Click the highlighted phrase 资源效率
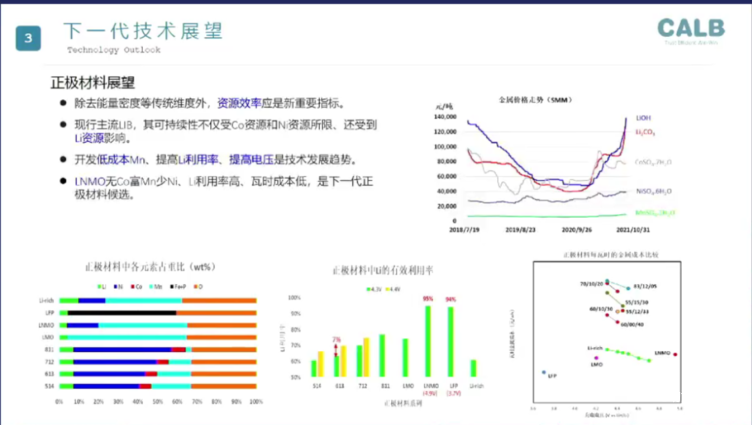Image resolution: width=752 pixels, height=425 pixels. (x=239, y=103)
